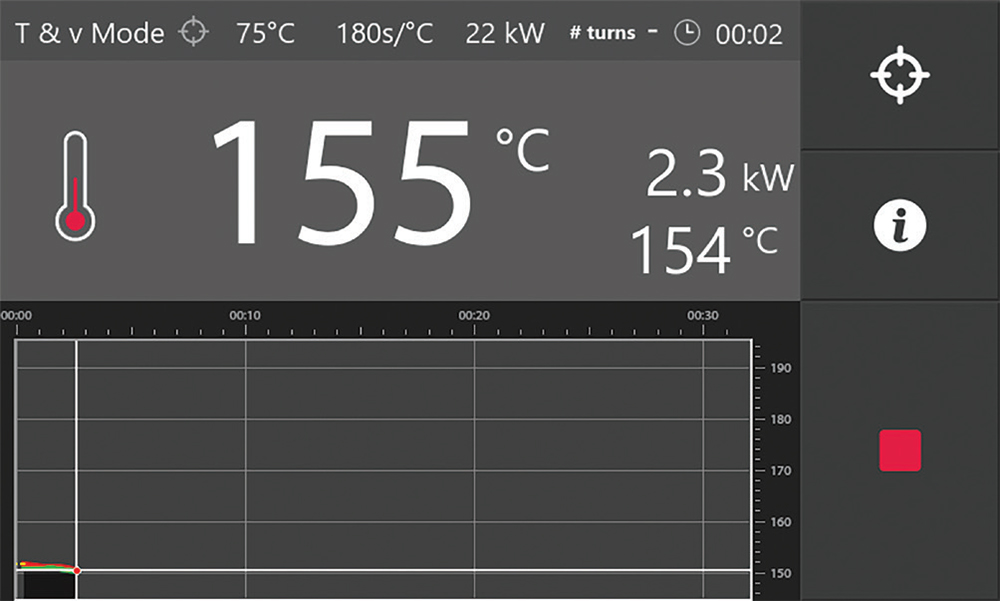Tap the 180s/°C ramp rate setting
1000x601 pixels.
(385, 33)
